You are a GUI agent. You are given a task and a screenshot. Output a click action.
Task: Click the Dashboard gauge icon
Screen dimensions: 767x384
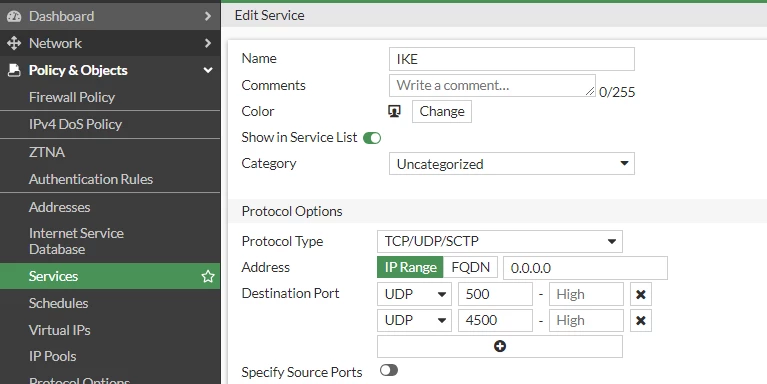pos(14,16)
